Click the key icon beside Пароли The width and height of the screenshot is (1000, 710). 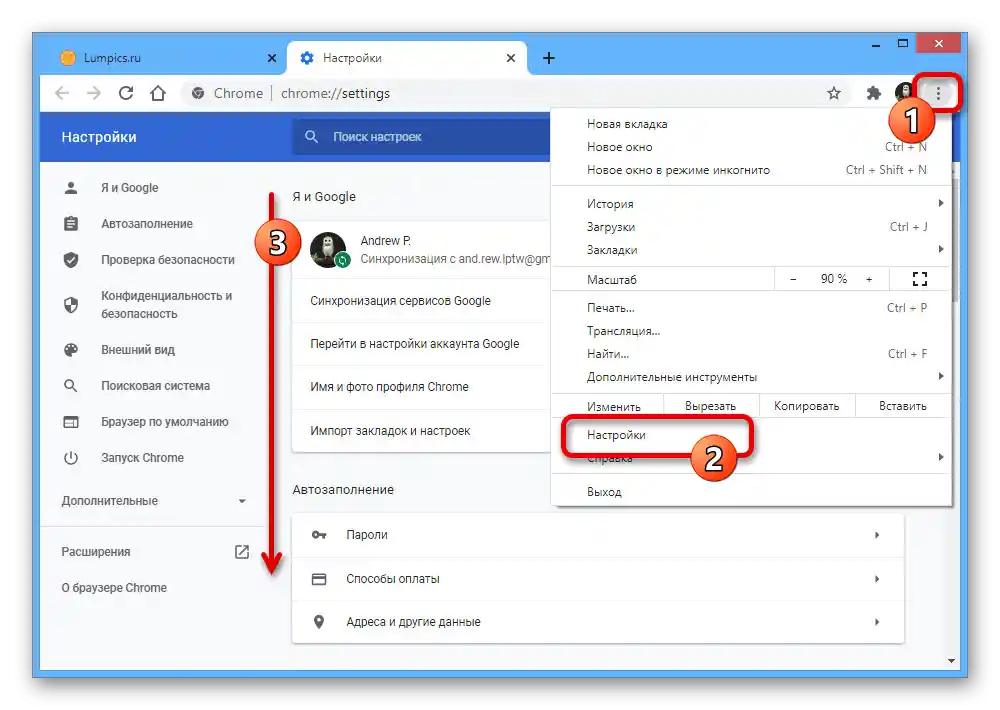click(319, 535)
